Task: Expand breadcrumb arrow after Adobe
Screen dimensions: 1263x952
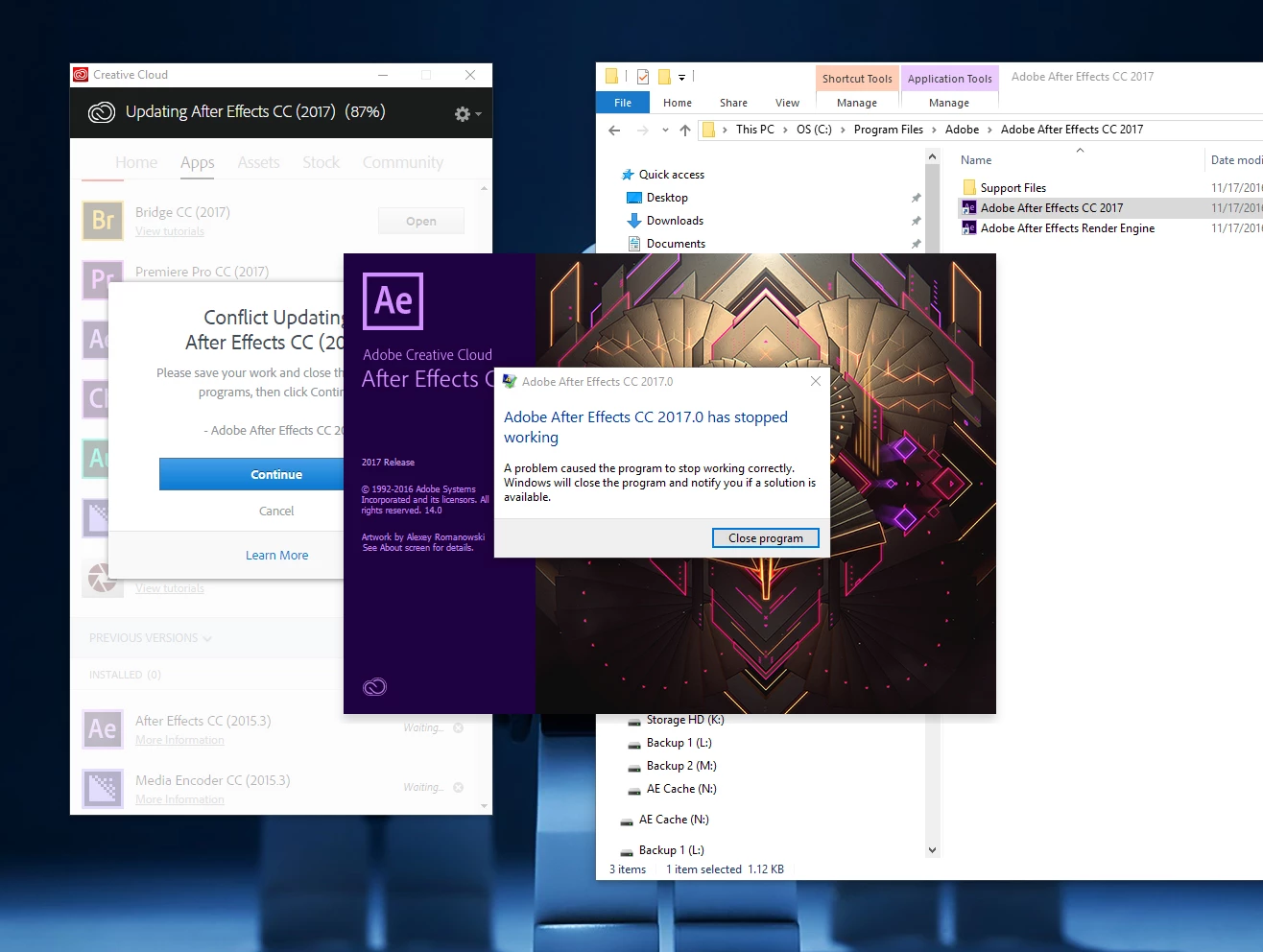Action: click(x=989, y=130)
